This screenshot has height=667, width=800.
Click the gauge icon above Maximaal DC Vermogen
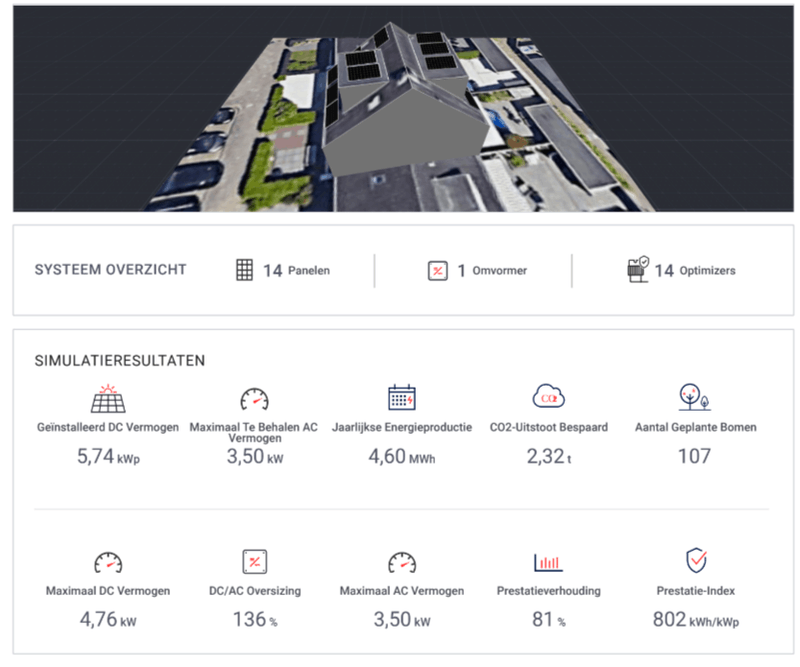point(108,562)
